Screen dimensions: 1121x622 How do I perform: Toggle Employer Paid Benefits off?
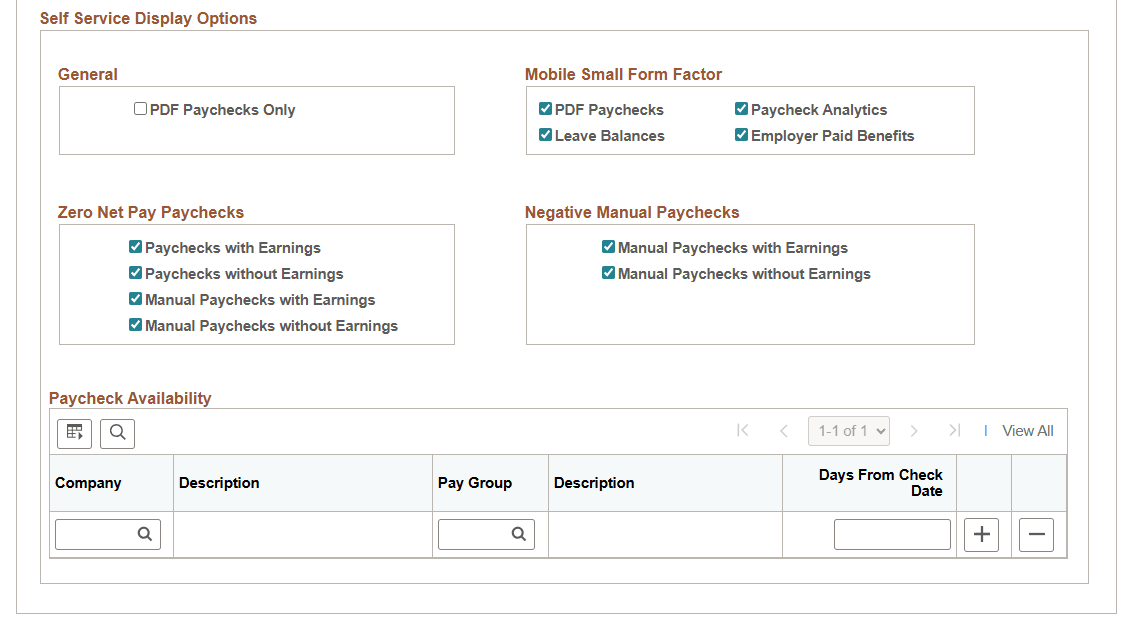[x=741, y=135]
